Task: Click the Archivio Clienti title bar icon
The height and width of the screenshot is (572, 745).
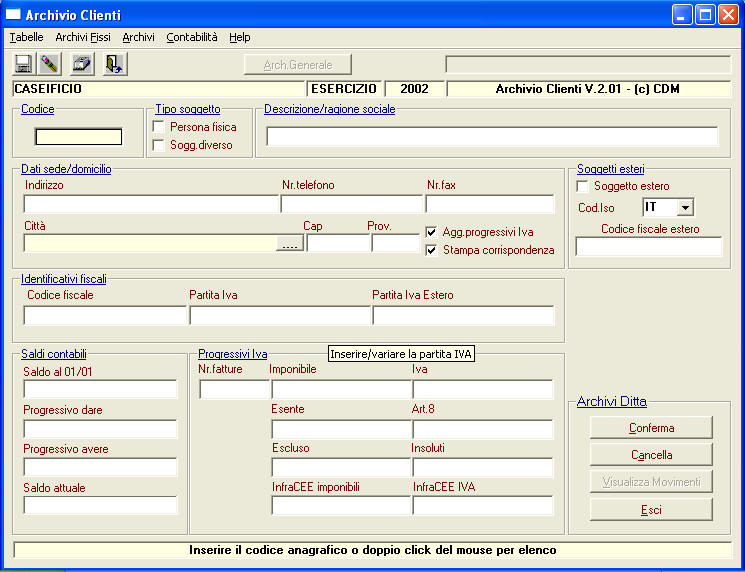Action: (x=13, y=15)
